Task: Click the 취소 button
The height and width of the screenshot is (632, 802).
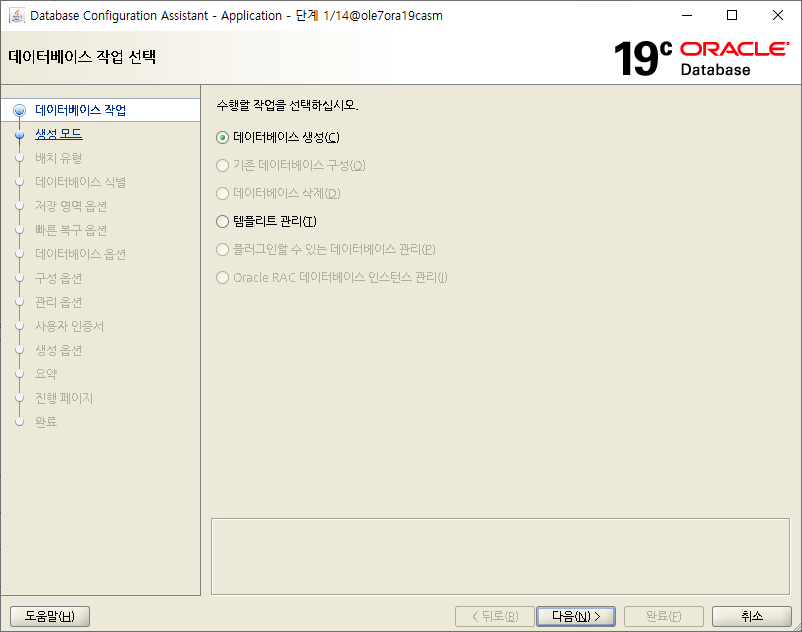Action: click(x=751, y=616)
